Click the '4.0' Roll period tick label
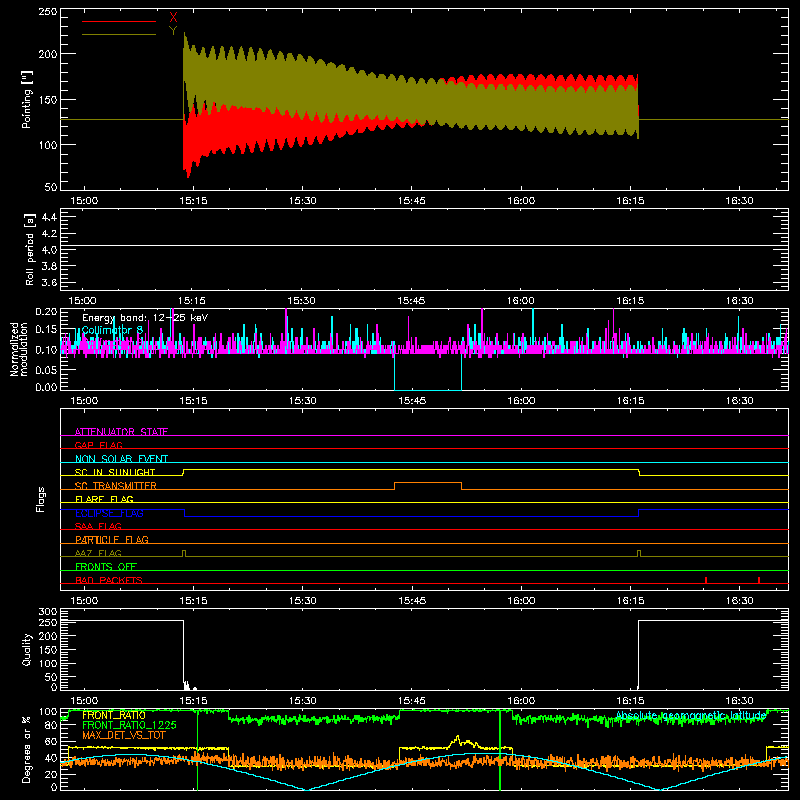This screenshot has height=800, width=800. [49, 249]
